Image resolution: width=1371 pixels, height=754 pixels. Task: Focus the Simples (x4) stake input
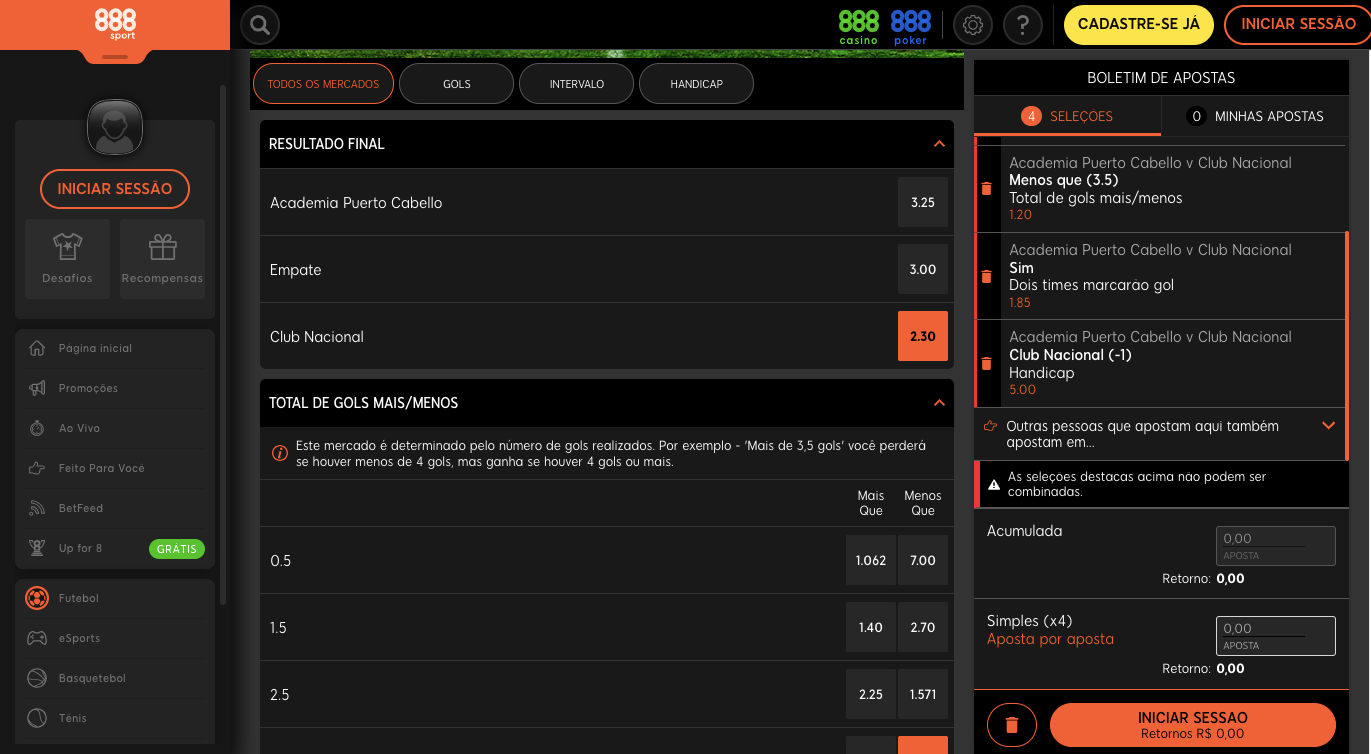click(1276, 636)
